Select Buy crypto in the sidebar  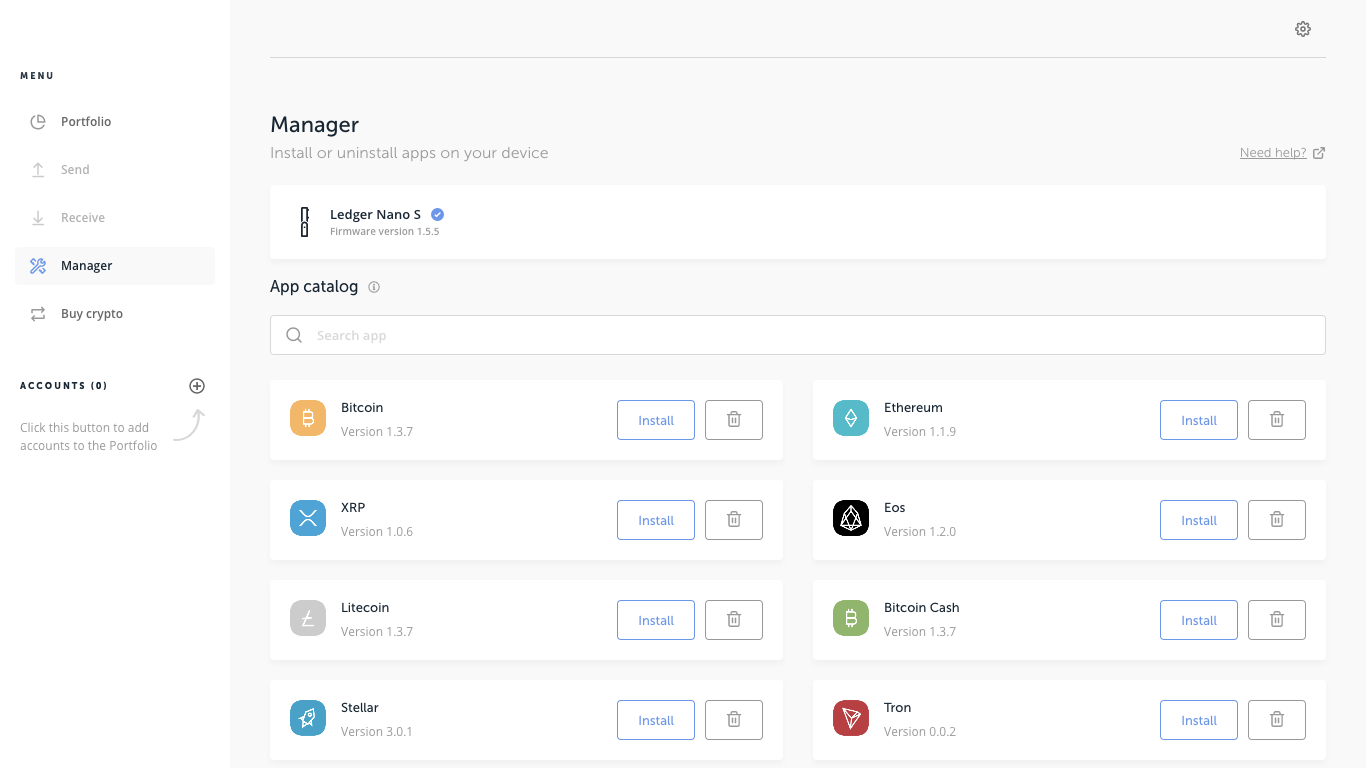91,314
